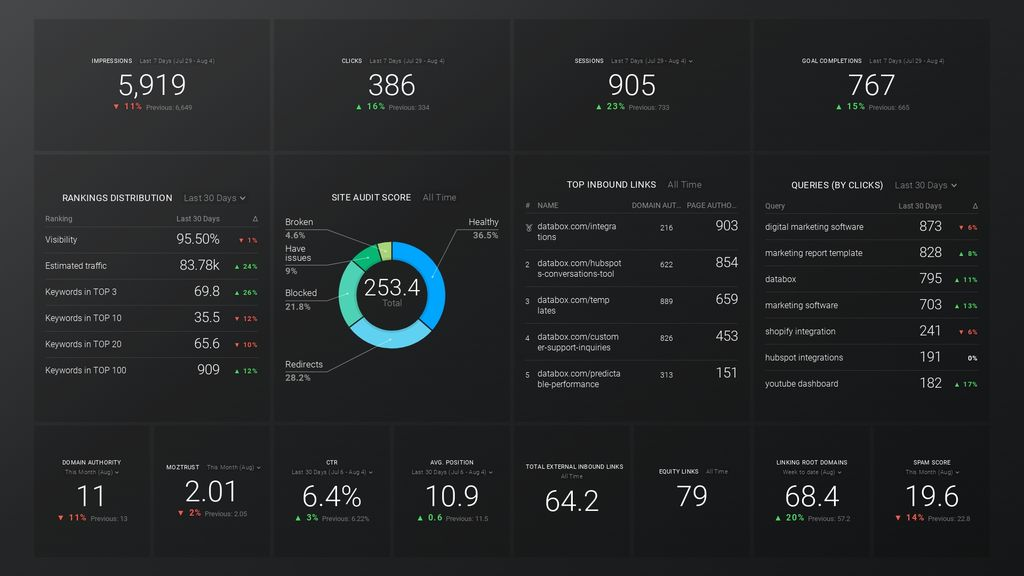Click the medal icon beside databox.com/integrations
The image size is (1024, 576).
click(x=528, y=228)
